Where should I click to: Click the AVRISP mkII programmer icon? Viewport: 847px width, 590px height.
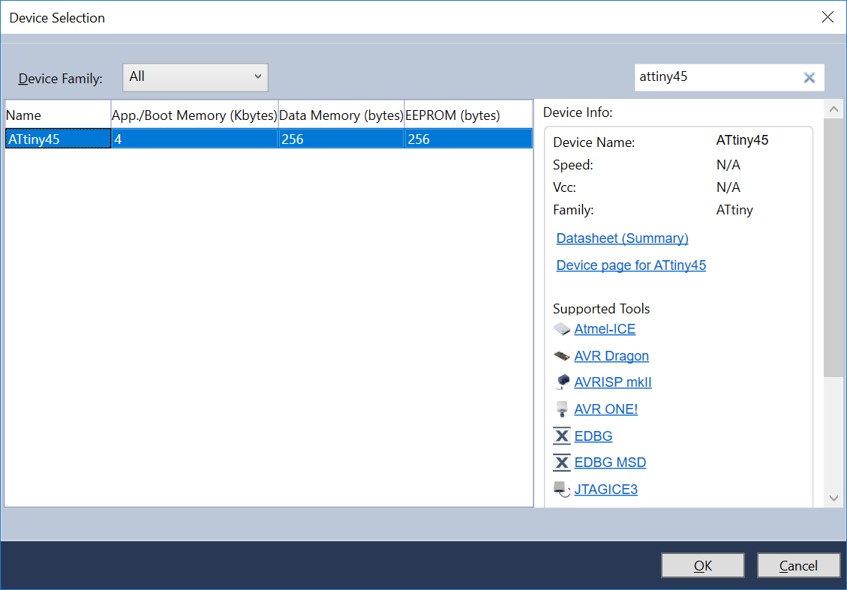[562, 382]
